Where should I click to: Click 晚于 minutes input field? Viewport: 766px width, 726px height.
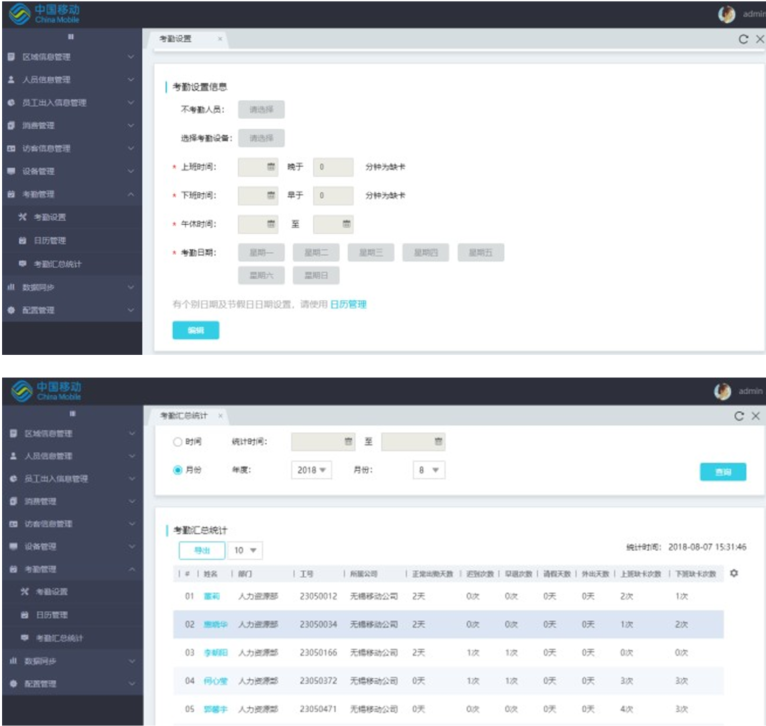coord(333,167)
